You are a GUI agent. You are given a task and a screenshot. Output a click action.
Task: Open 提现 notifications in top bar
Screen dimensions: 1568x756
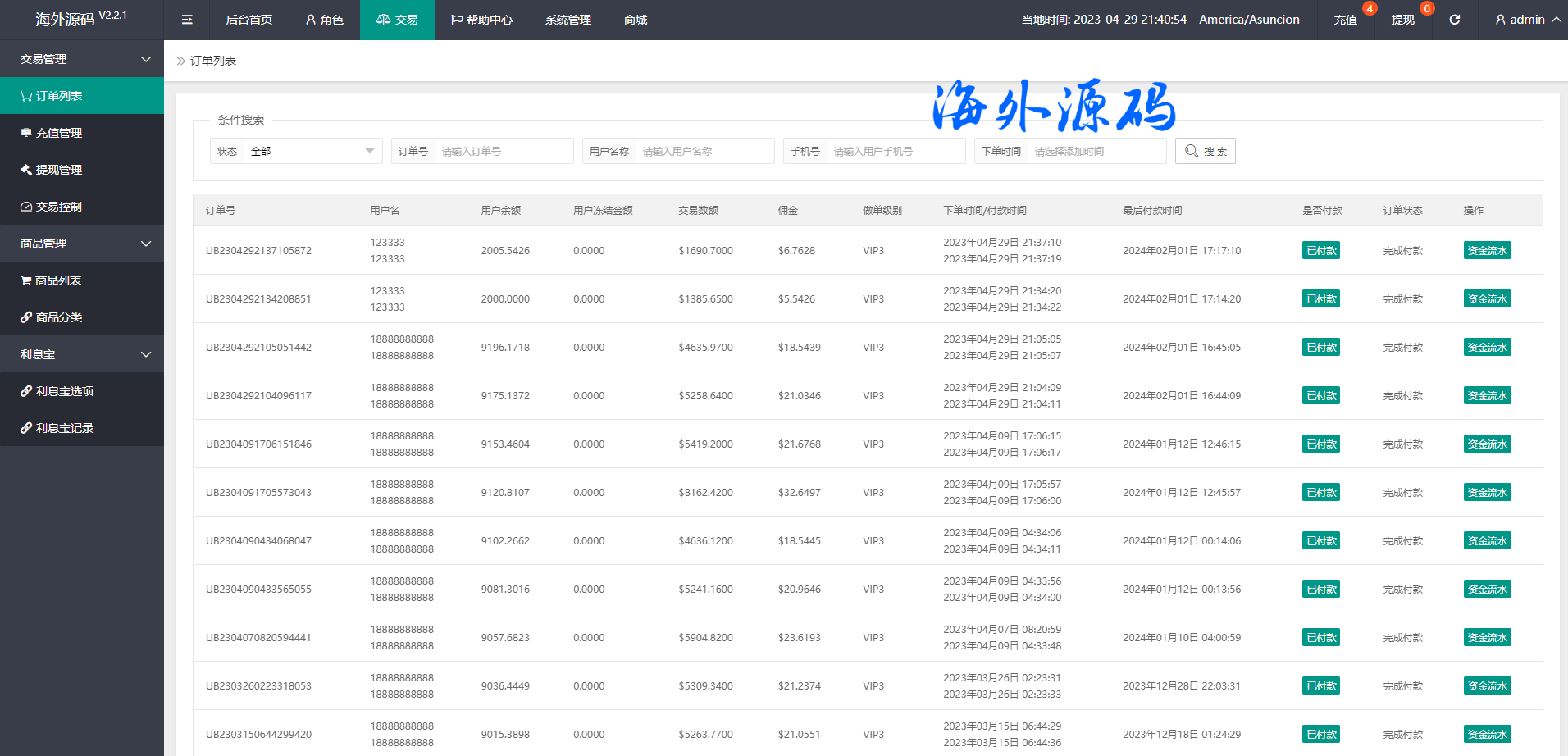tap(1402, 20)
